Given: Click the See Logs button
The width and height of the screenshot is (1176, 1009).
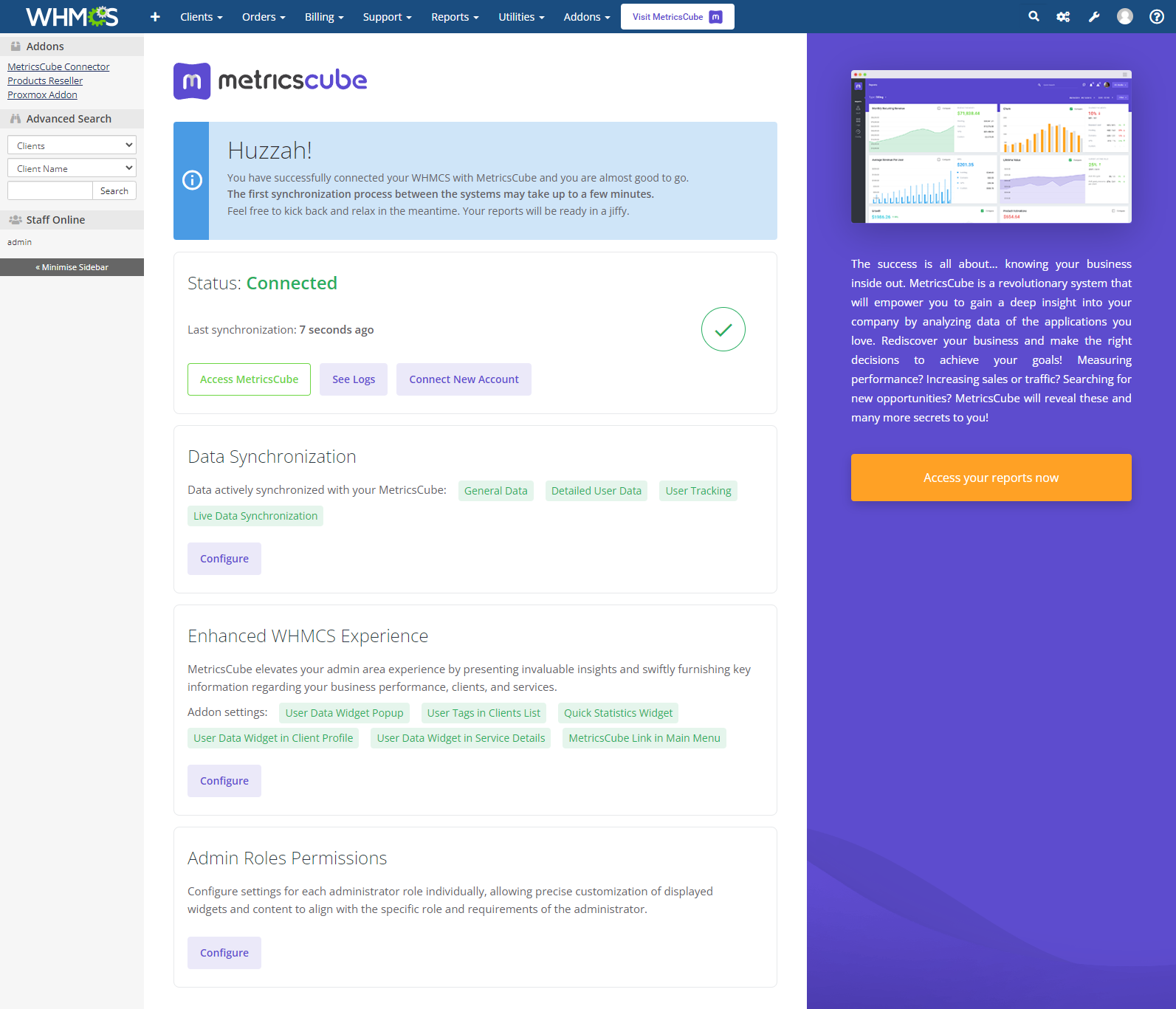Looking at the screenshot, I should point(354,379).
